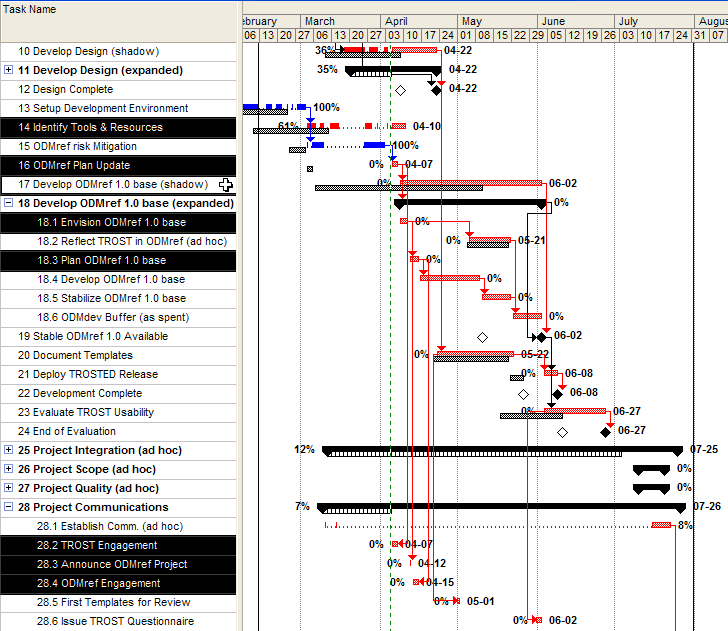The width and height of the screenshot is (728, 631).
Task: Collapse the 18 Develop ODMref 1.0 base group
Action: coord(9,203)
